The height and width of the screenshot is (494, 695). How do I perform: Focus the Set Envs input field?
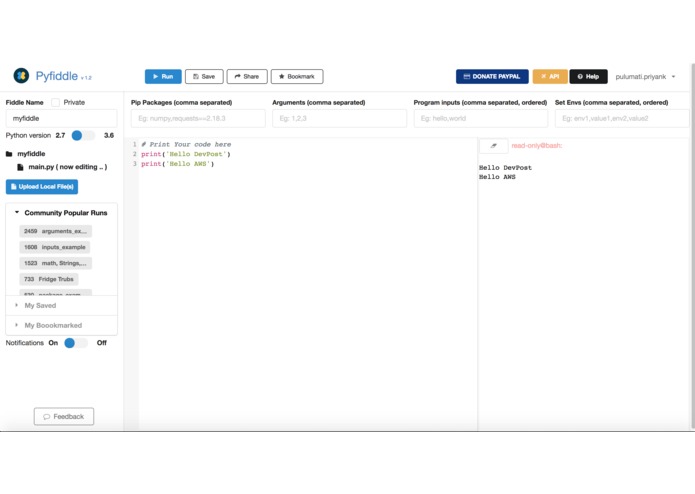pos(622,118)
